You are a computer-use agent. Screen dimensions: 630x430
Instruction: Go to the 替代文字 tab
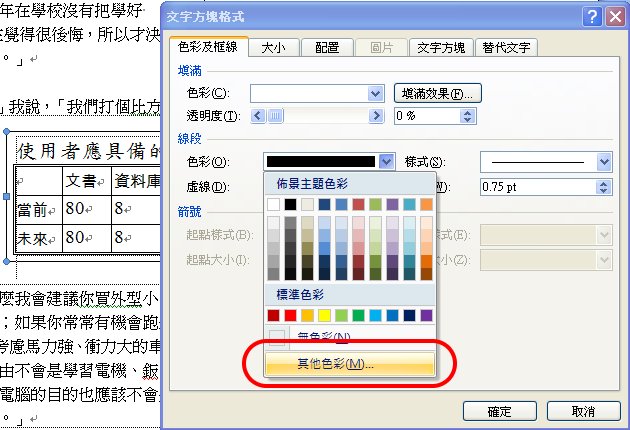[506, 47]
